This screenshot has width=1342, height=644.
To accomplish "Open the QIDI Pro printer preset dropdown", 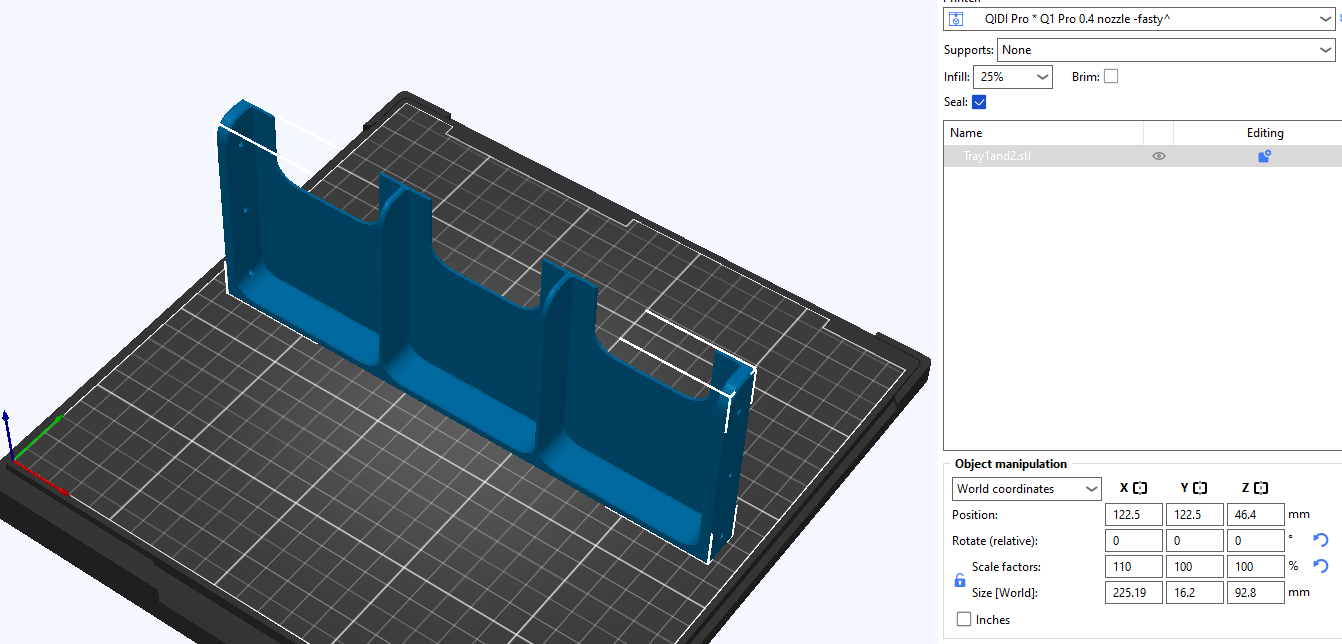I will (1323, 19).
